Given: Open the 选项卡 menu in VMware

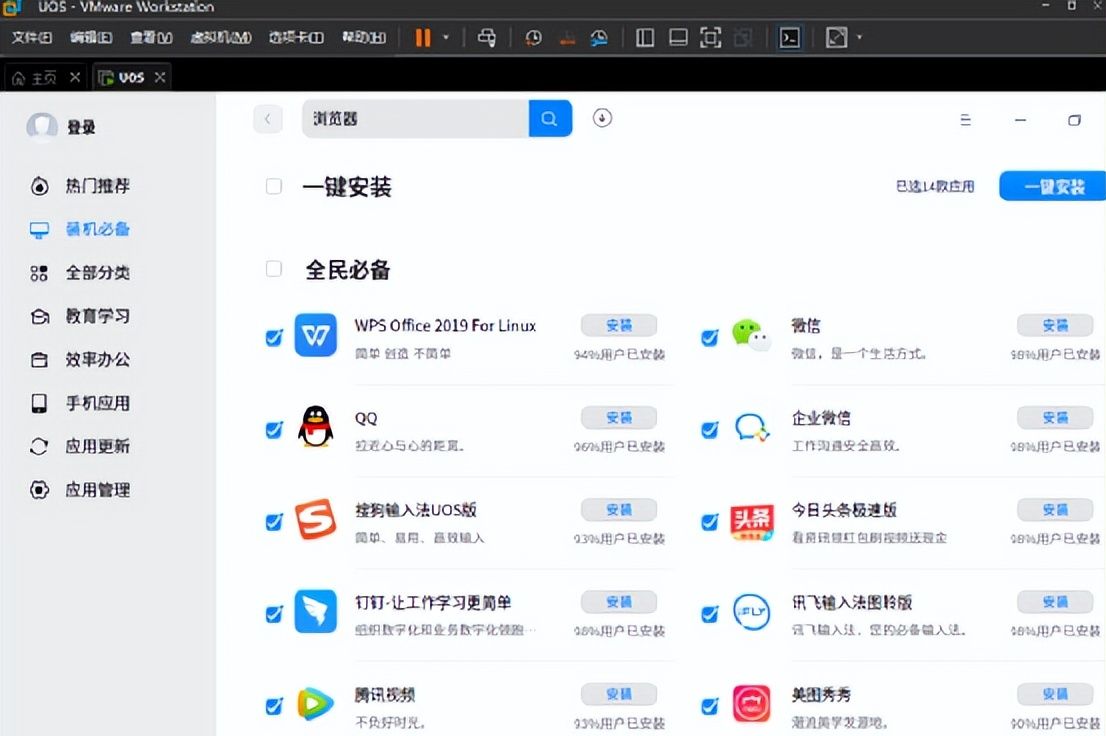Looking at the screenshot, I should [296, 37].
